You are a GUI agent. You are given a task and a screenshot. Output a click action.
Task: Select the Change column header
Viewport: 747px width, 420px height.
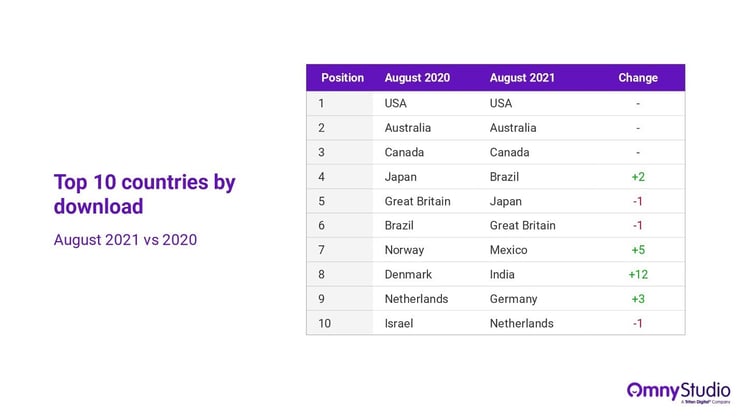pos(638,78)
